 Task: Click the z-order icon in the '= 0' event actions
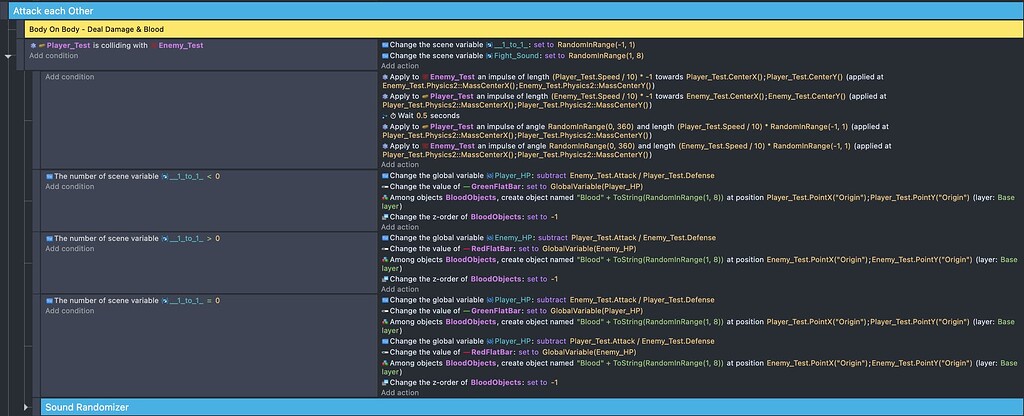coord(385,382)
